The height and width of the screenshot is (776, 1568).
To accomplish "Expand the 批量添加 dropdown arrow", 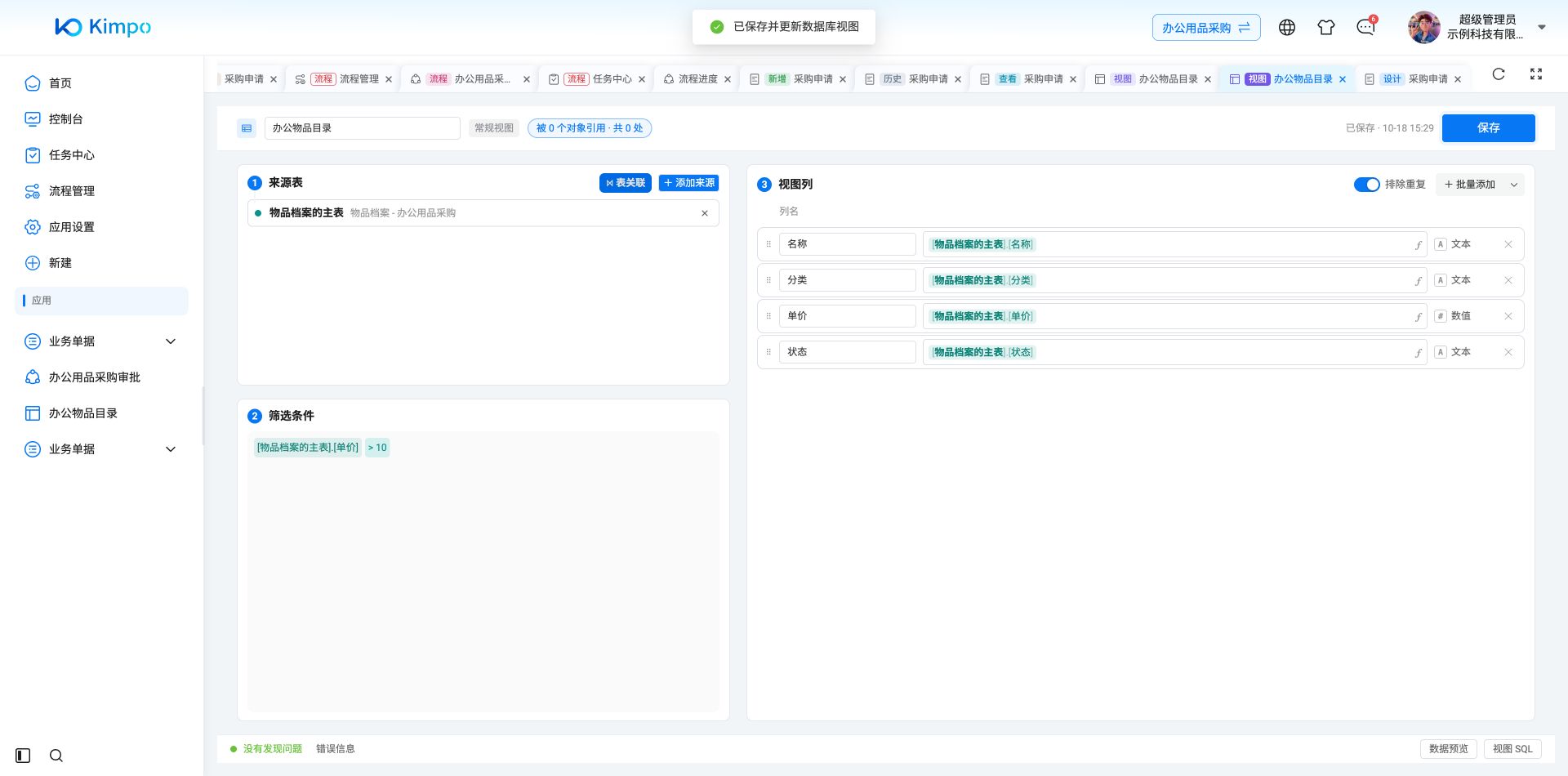I will [1514, 185].
